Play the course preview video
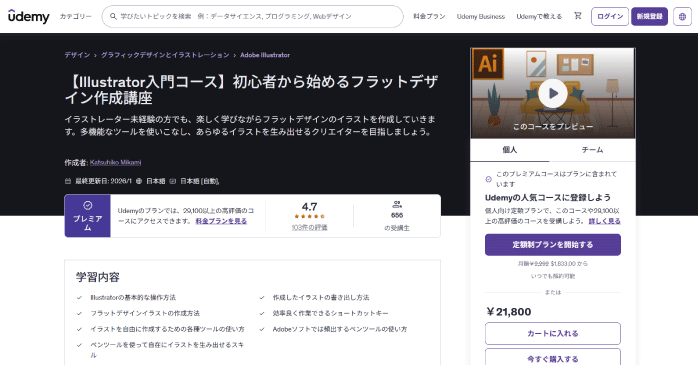 tap(553, 93)
